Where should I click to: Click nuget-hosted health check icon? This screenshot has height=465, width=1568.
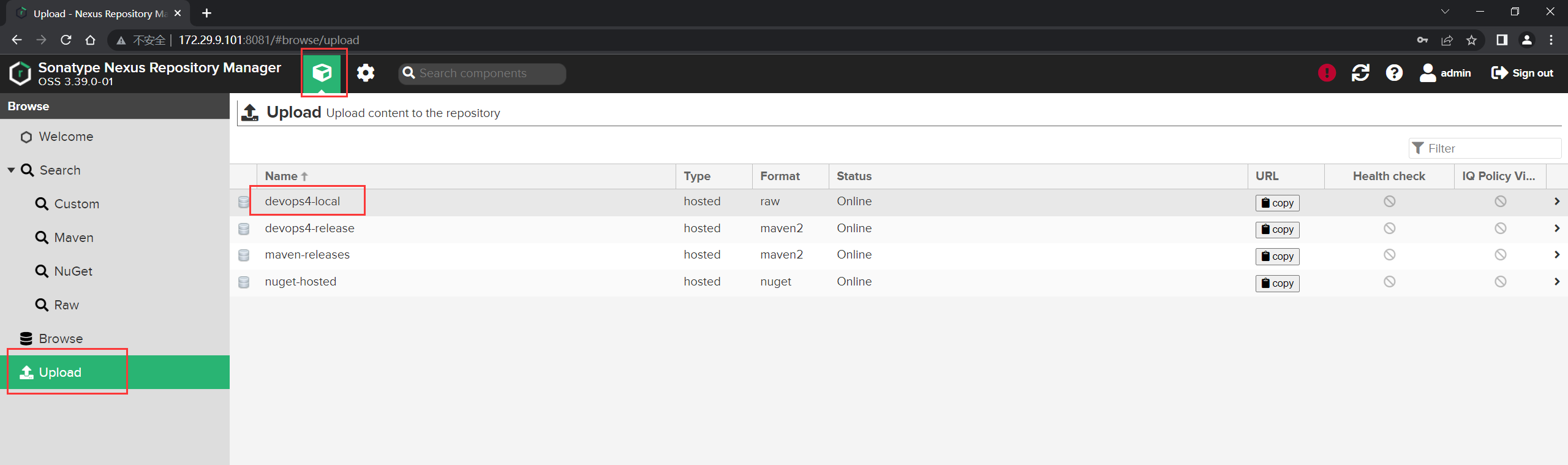click(x=1389, y=282)
